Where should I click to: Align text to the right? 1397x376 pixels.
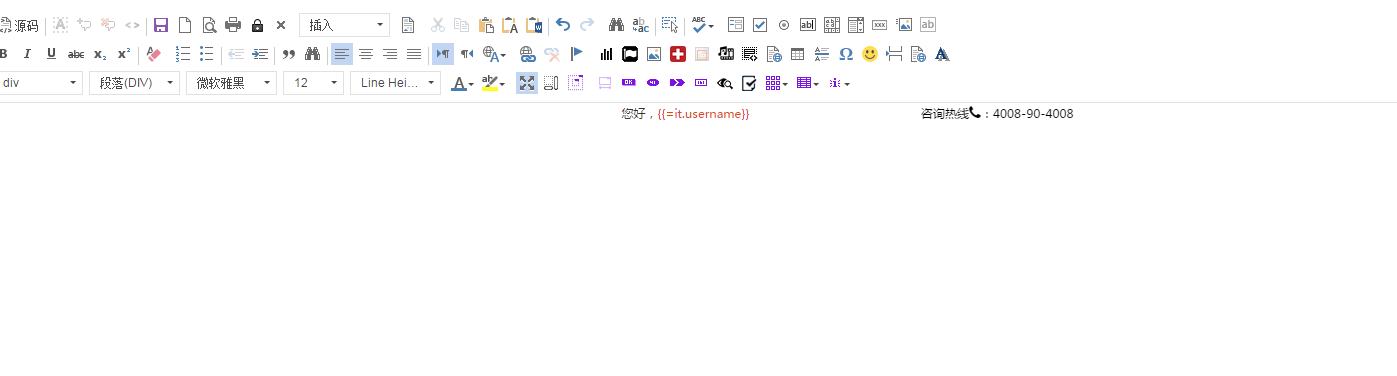tap(390, 54)
